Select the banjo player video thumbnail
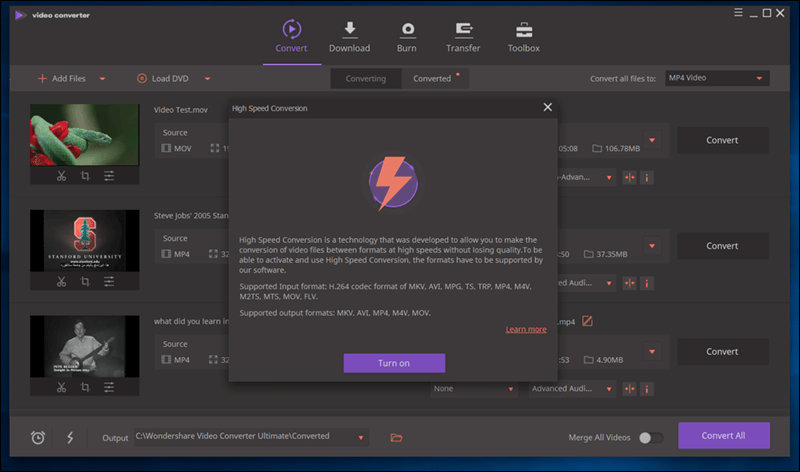The width and height of the screenshot is (800, 472). [85, 346]
